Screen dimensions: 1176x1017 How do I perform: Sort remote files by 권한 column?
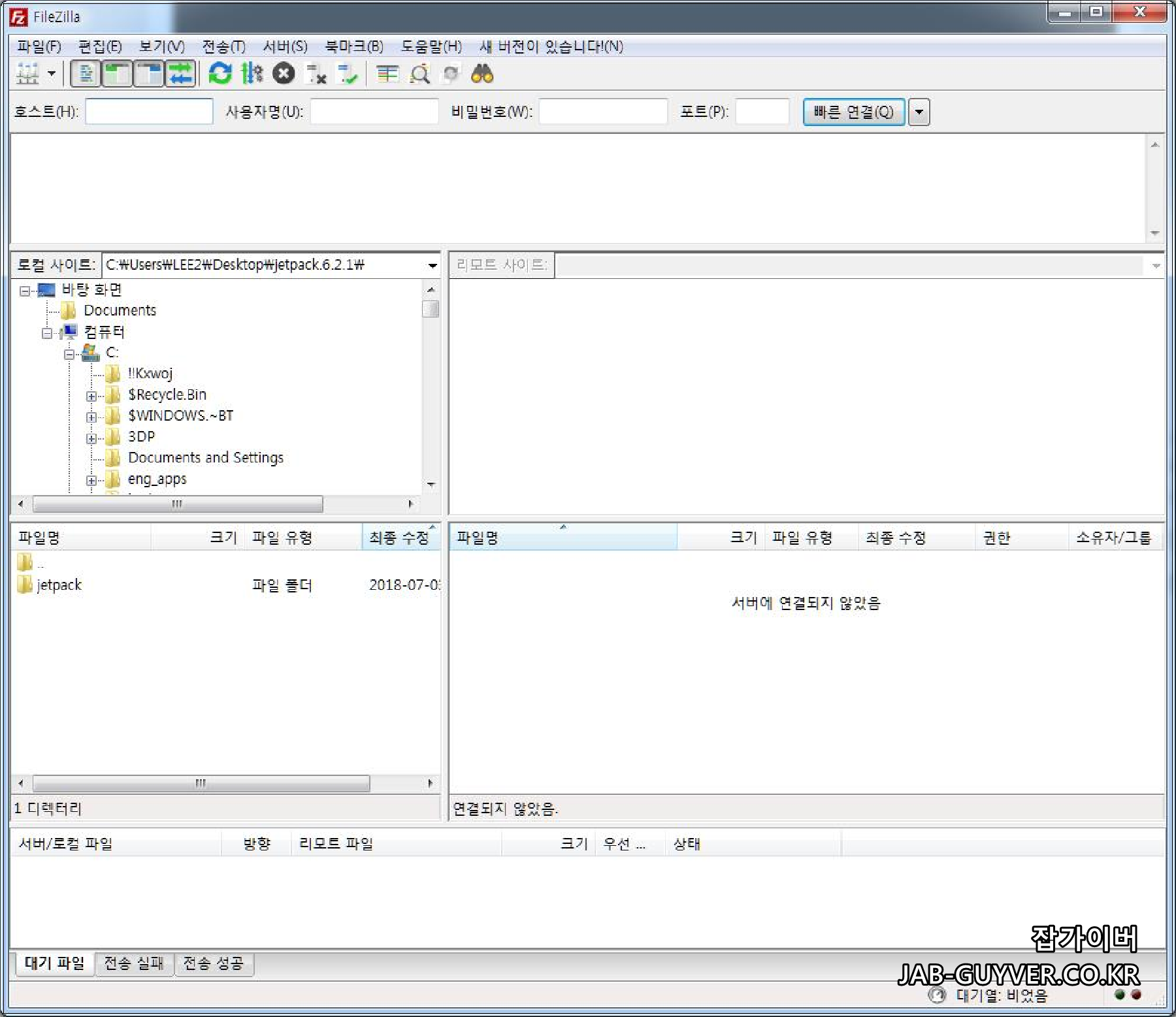[x=1021, y=538]
